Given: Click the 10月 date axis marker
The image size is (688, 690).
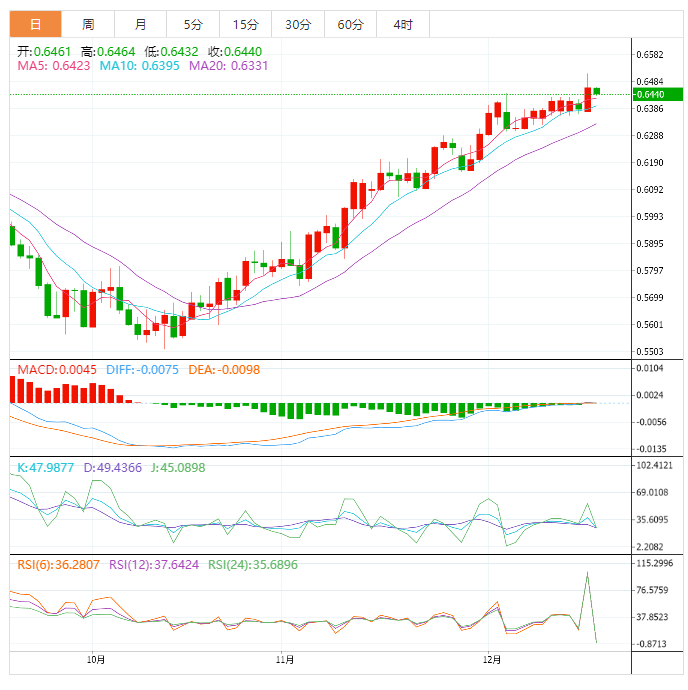Looking at the screenshot, I should [95, 659].
